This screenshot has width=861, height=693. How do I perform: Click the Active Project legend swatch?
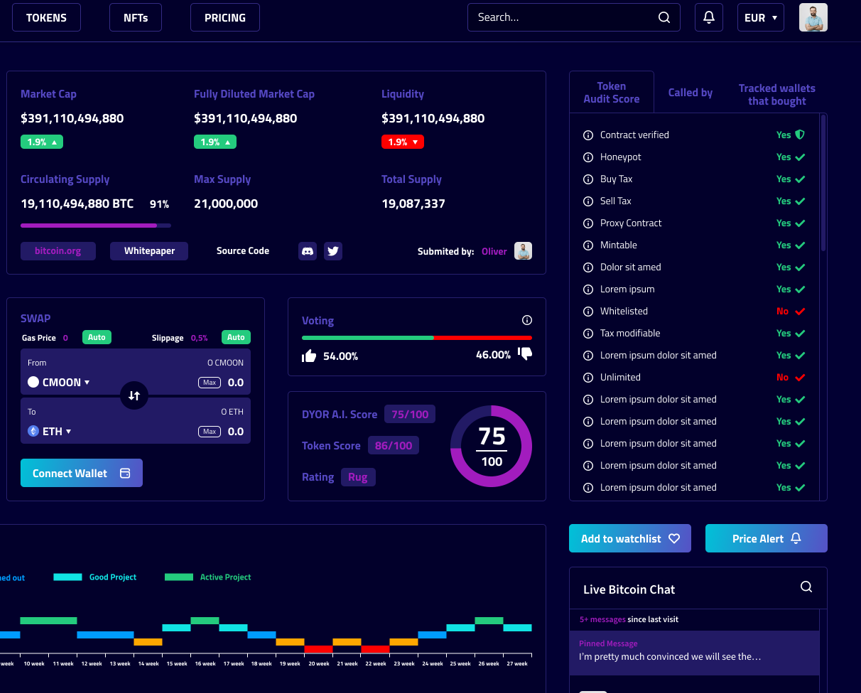click(x=179, y=577)
